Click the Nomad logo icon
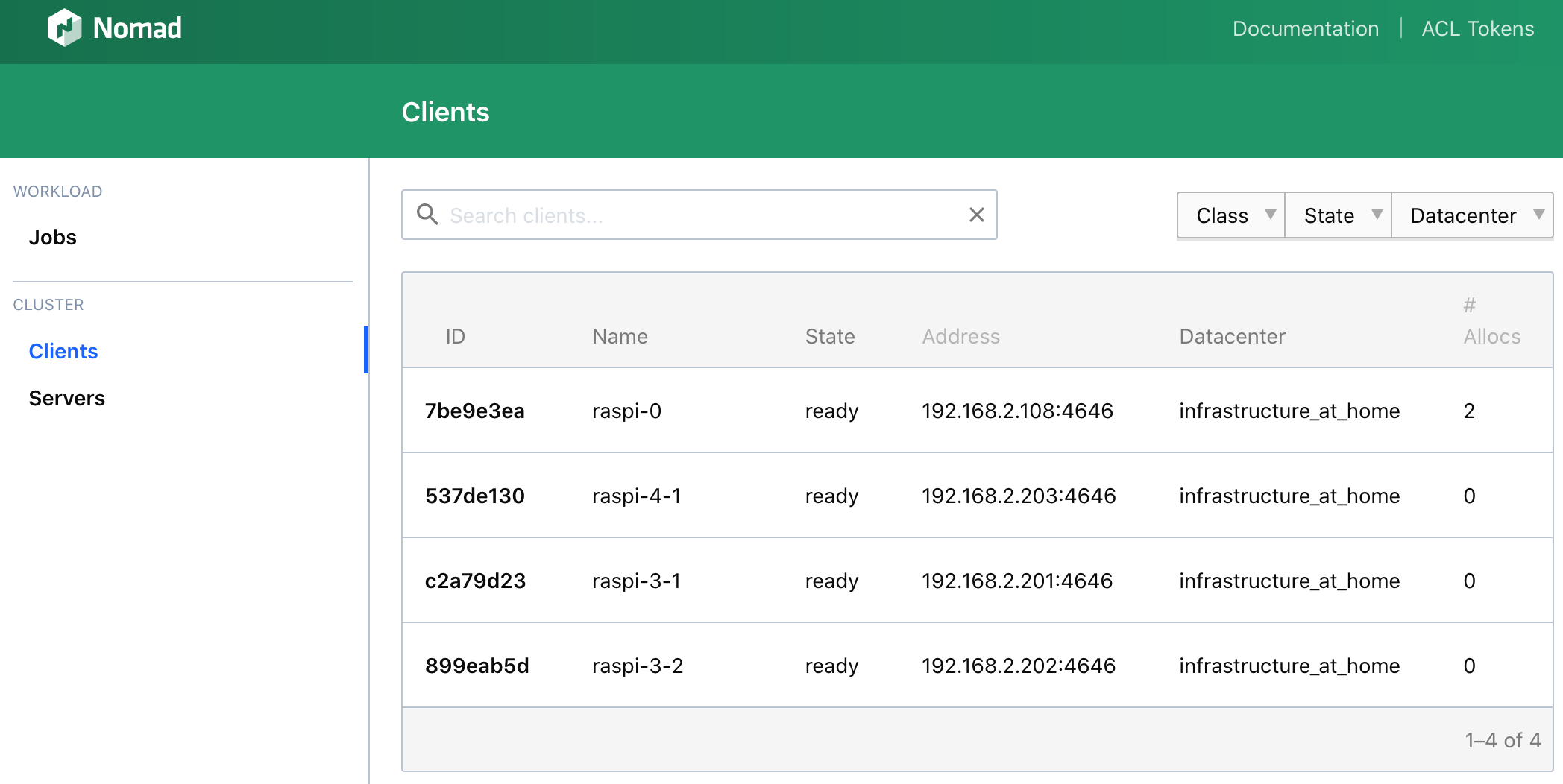This screenshot has height=784, width=1563. [65, 28]
